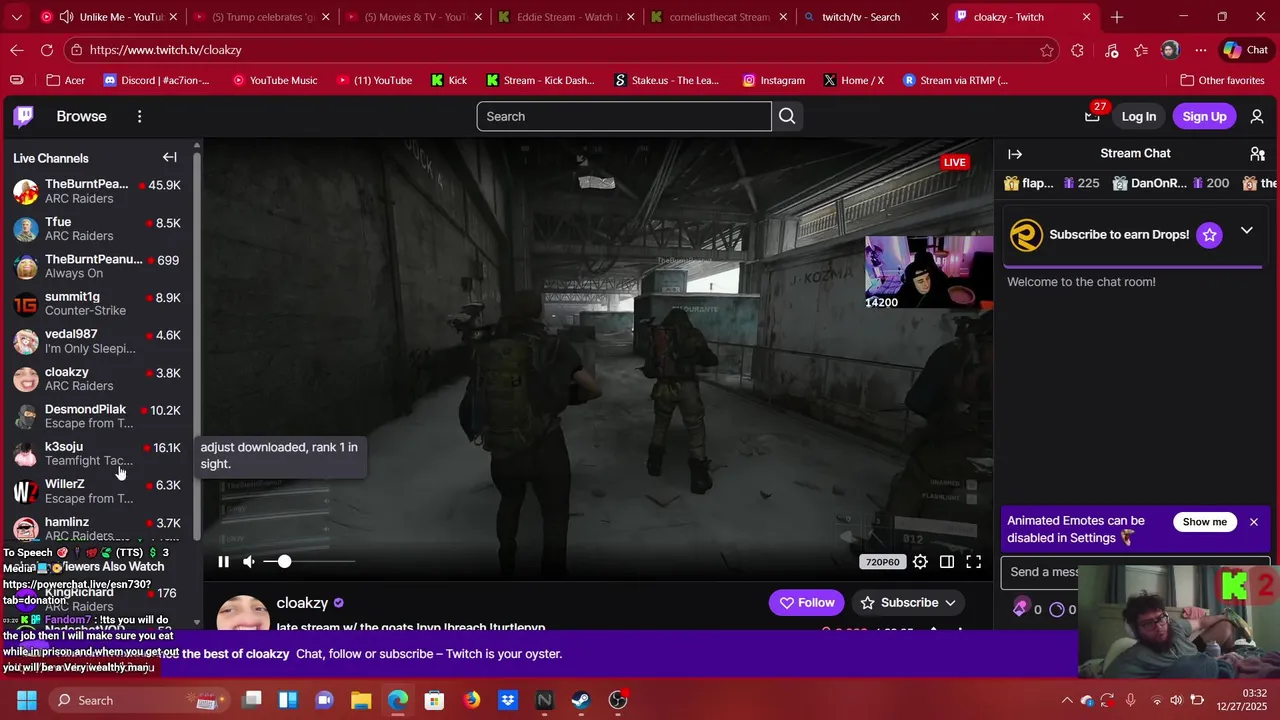Open the three-dot more menu next to Browse
This screenshot has height=720, width=1280.
(140, 116)
